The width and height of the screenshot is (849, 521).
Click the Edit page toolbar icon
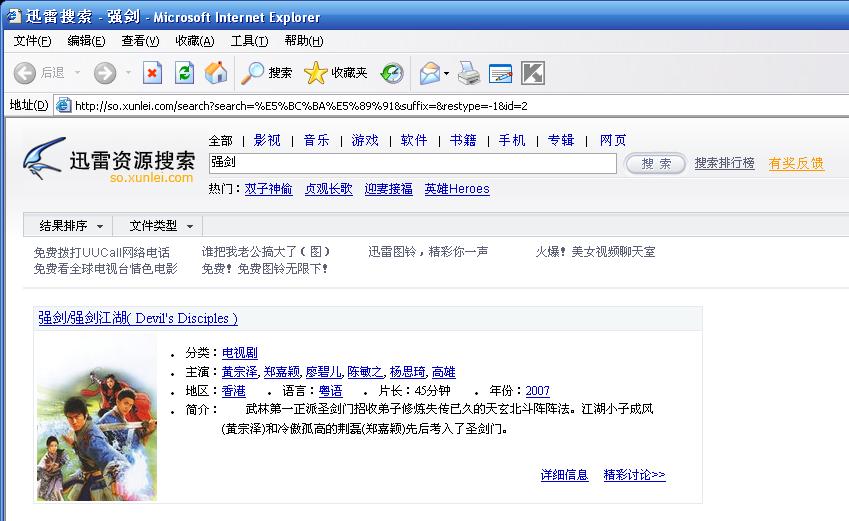pos(500,72)
